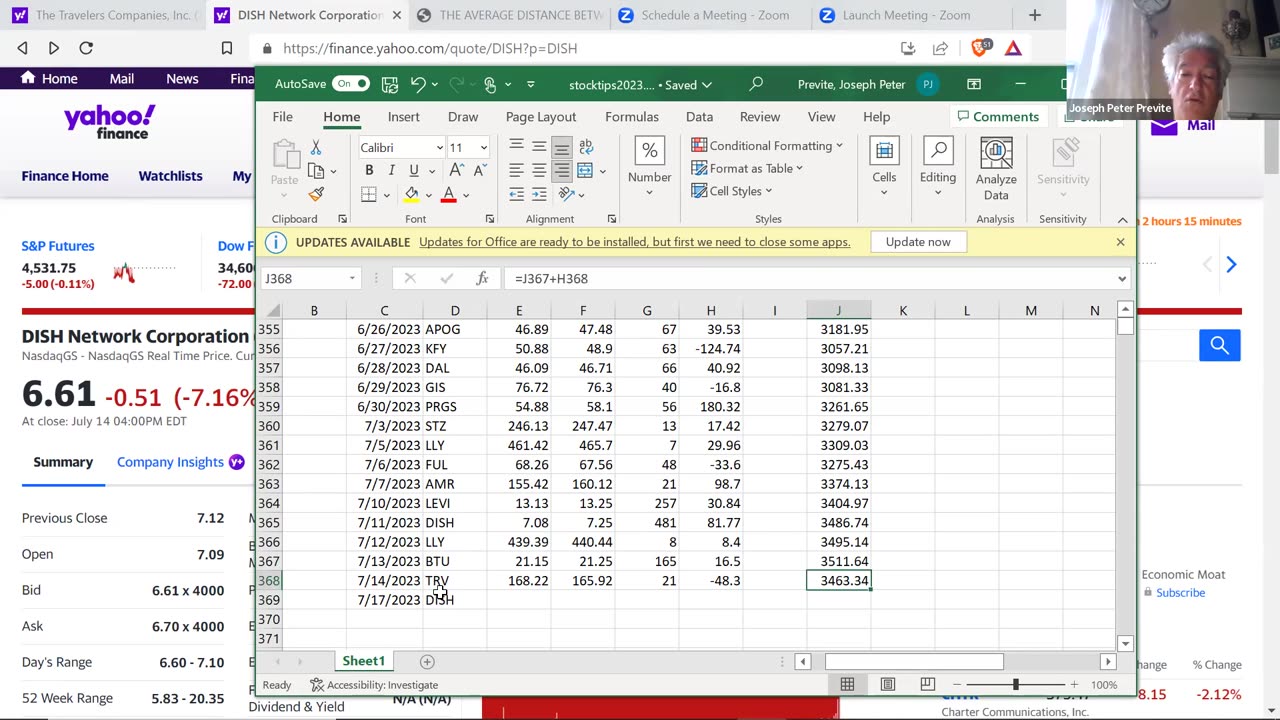This screenshot has height=720, width=1280.
Task: Click Accessibility: Investigate in status bar
Action: coord(374,685)
